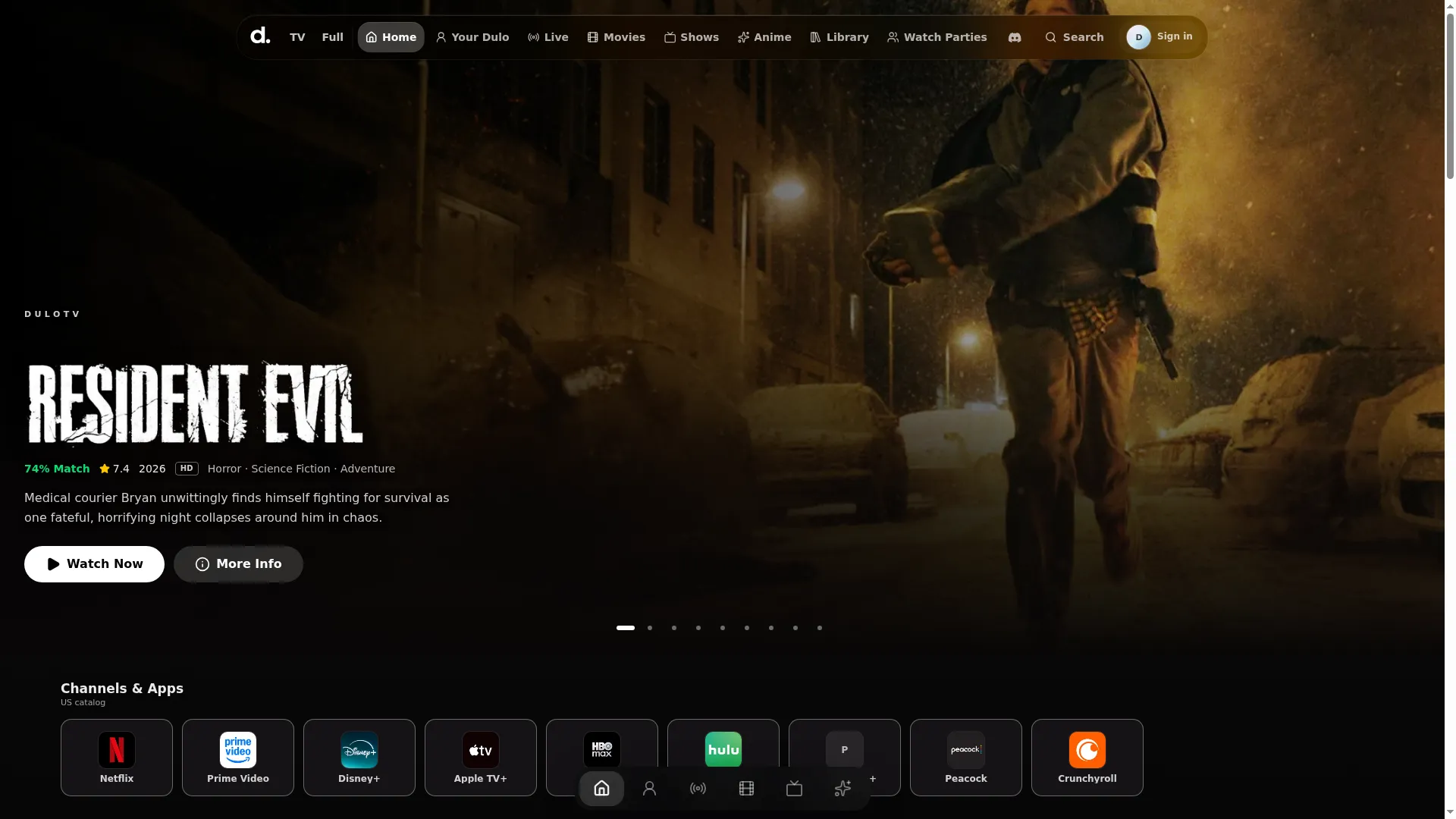Image resolution: width=1456 pixels, height=819 pixels.
Task: Click the "Horror · Science Fiction · Adventure" genres
Action: click(301, 469)
